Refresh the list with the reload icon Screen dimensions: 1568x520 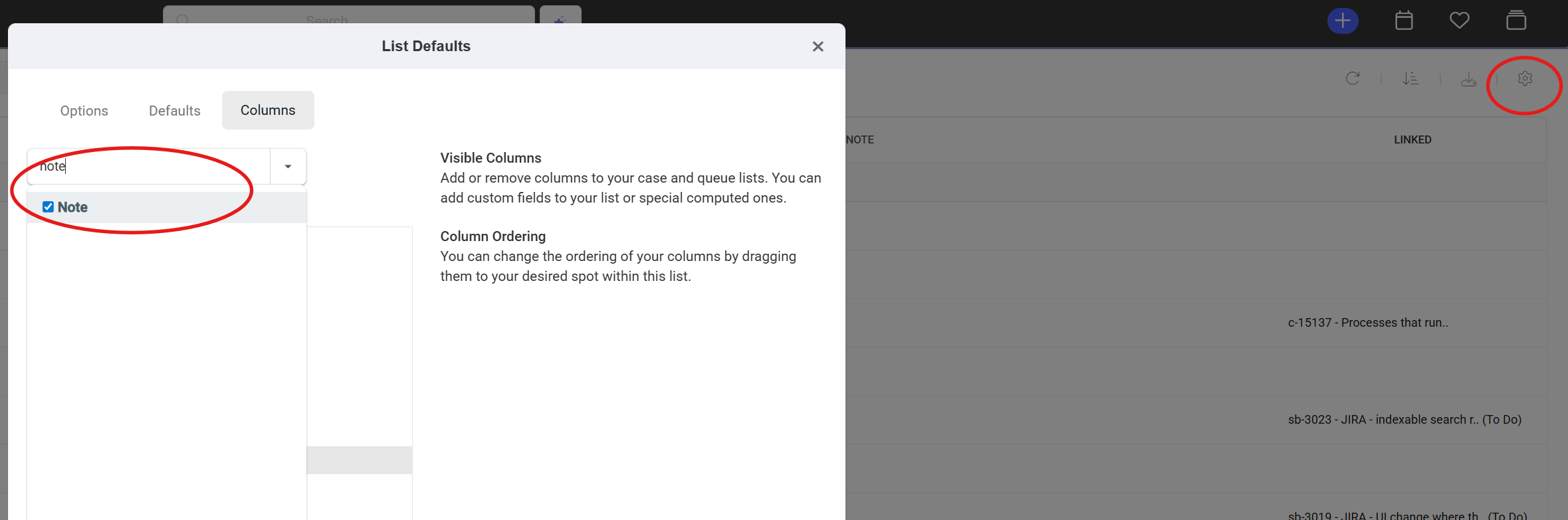click(x=1353, y=78)
